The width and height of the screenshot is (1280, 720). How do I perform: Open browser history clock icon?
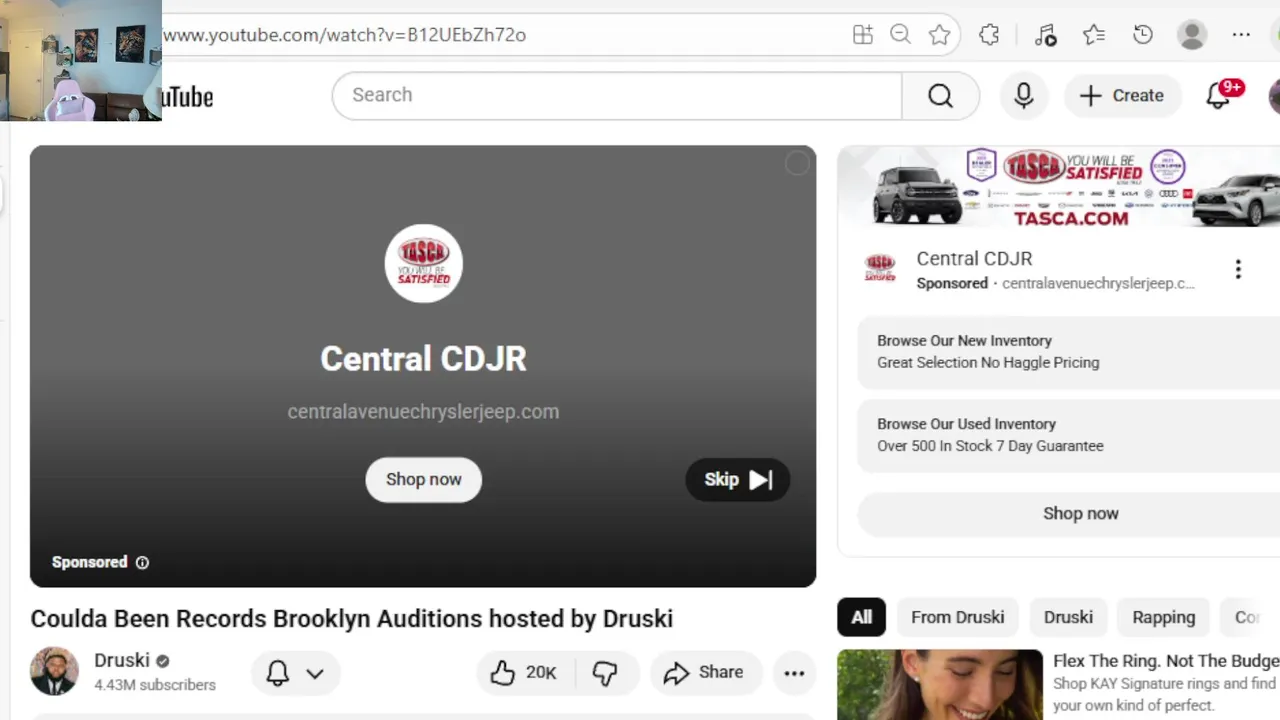[1143, 35]
